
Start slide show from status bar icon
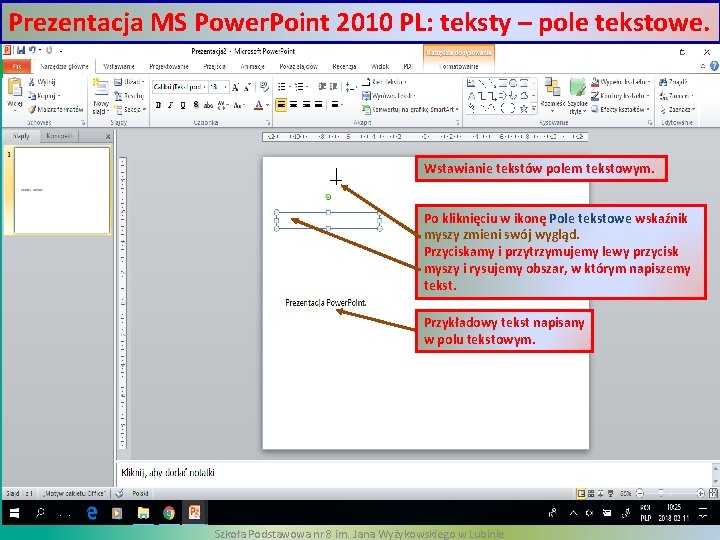coord(610,494)
